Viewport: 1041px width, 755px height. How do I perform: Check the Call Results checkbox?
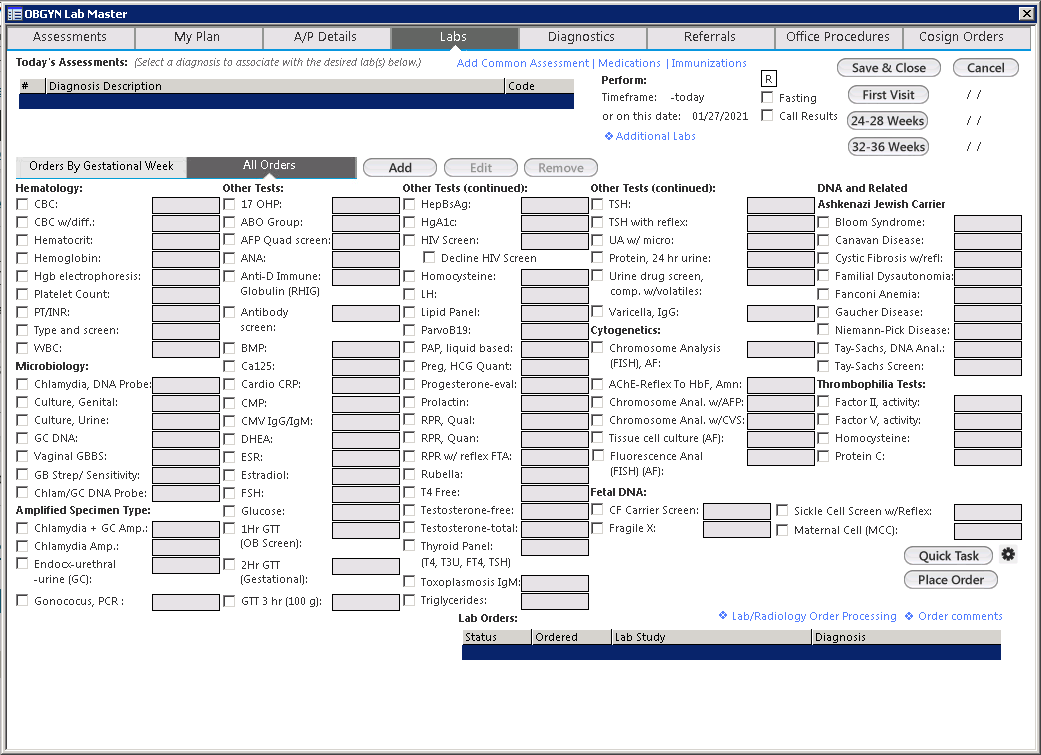click(x=767, y=116)
